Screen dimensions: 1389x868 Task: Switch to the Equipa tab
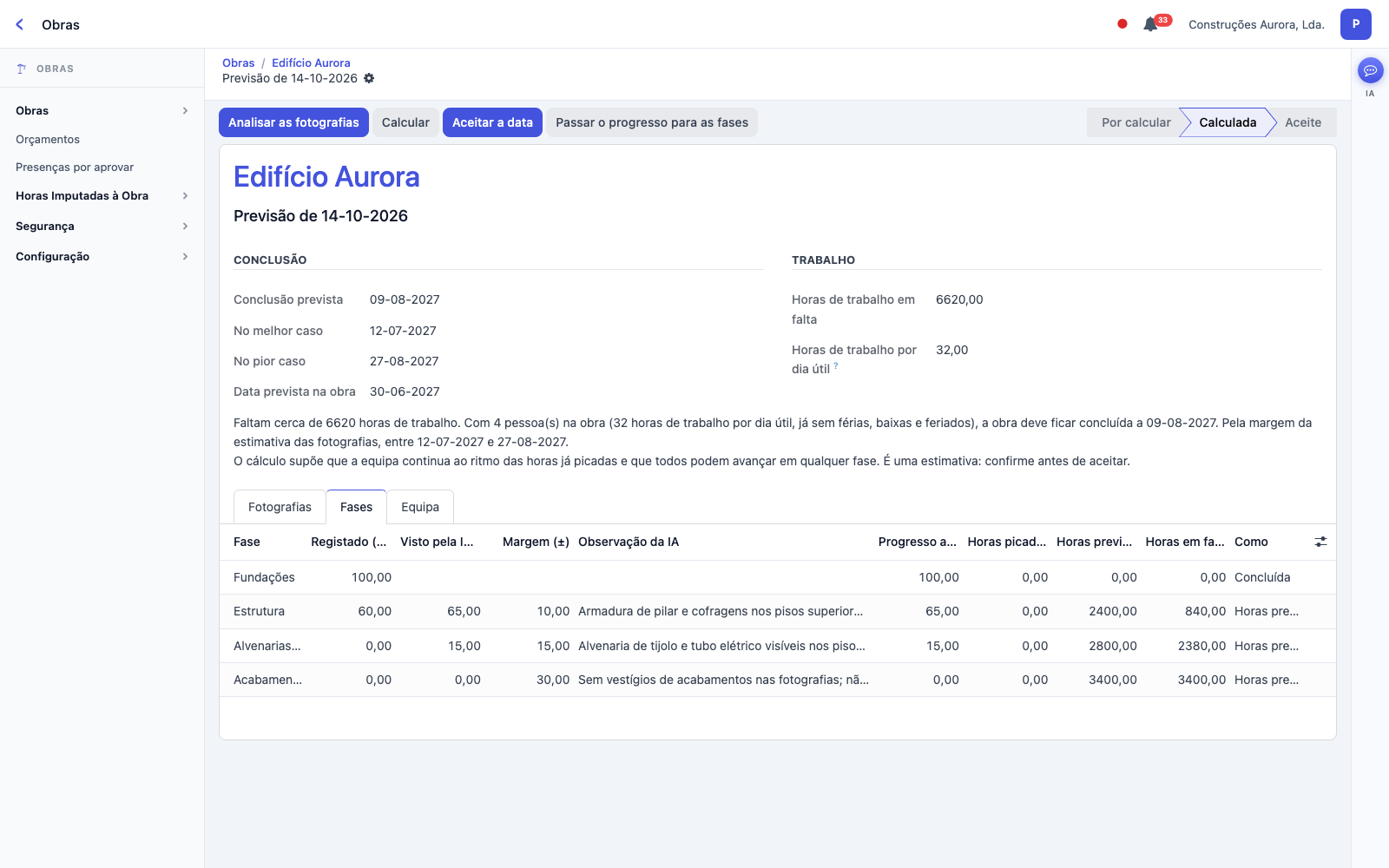pyautogui.click(x=420, y=507)
